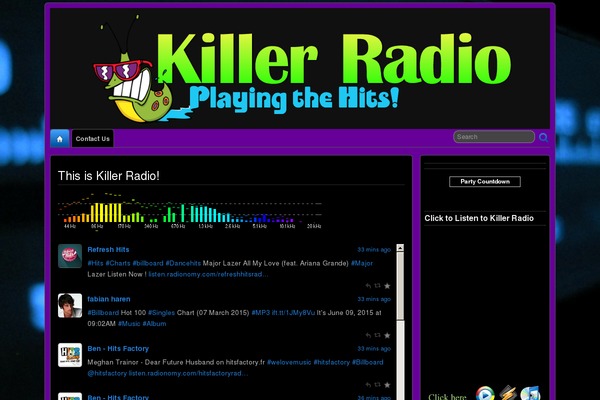Open listen.radionomy.com/hitsfactoryrad link

(188, 373)
